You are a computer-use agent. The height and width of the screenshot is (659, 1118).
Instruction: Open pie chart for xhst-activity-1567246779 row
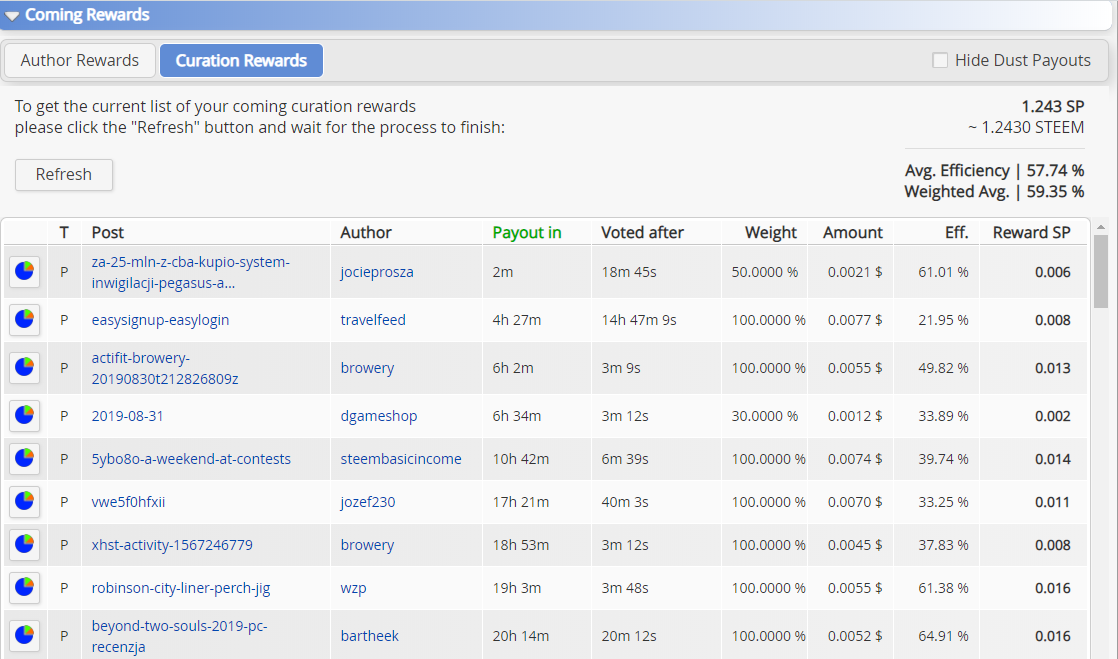[24, 545]
